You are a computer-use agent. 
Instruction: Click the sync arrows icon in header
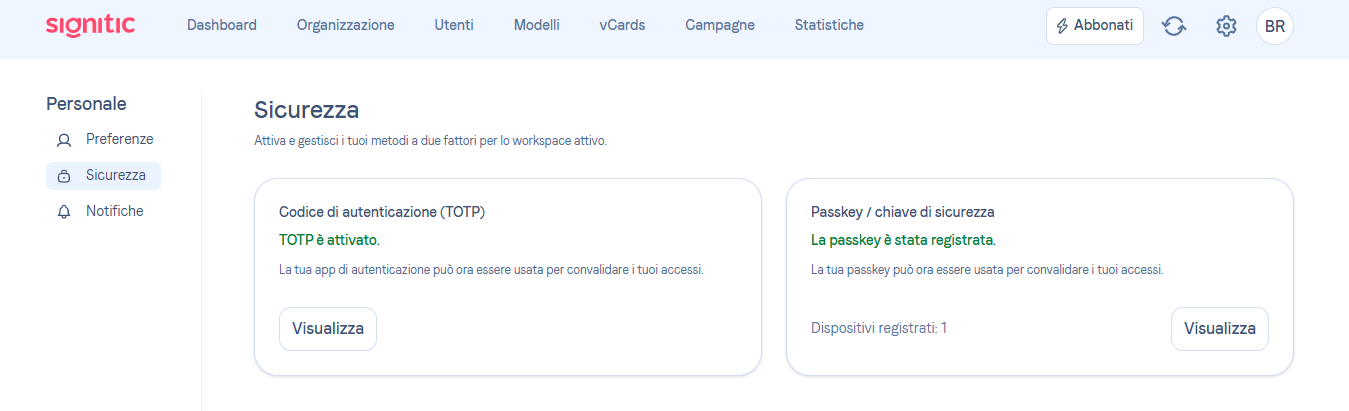click(1174, 26)
